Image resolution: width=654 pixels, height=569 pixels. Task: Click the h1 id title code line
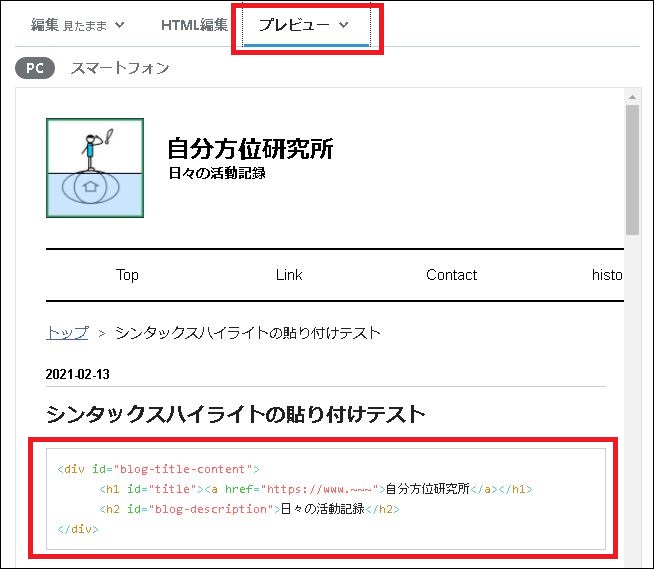click(x=316, y=489)
